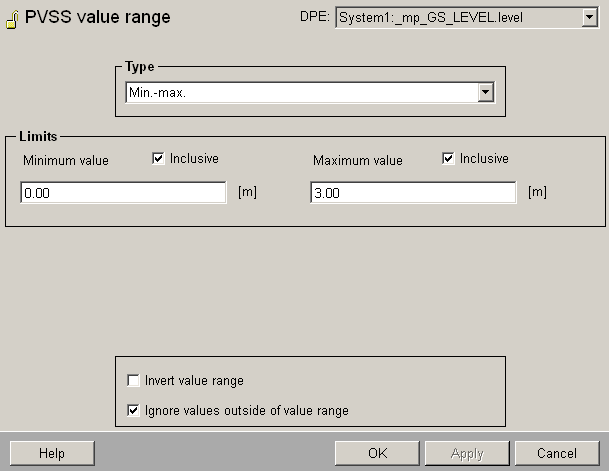Confirm the dialog with OK
609x471 pixels.
pos(377,453)
